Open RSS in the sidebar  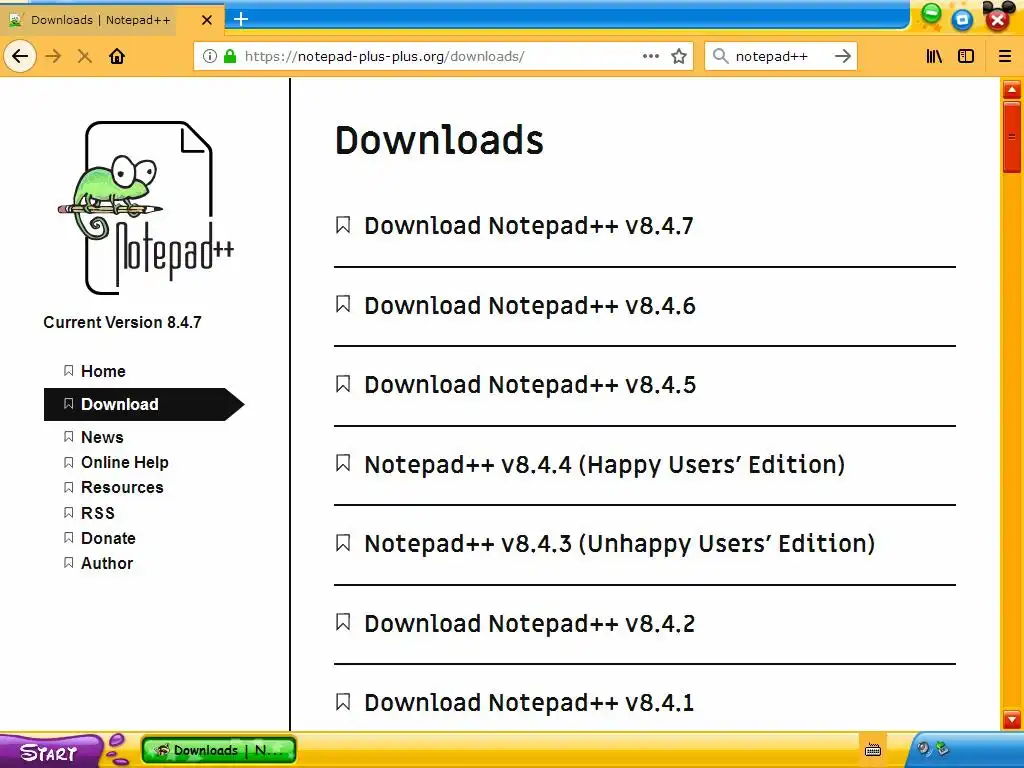coord(98,513)
